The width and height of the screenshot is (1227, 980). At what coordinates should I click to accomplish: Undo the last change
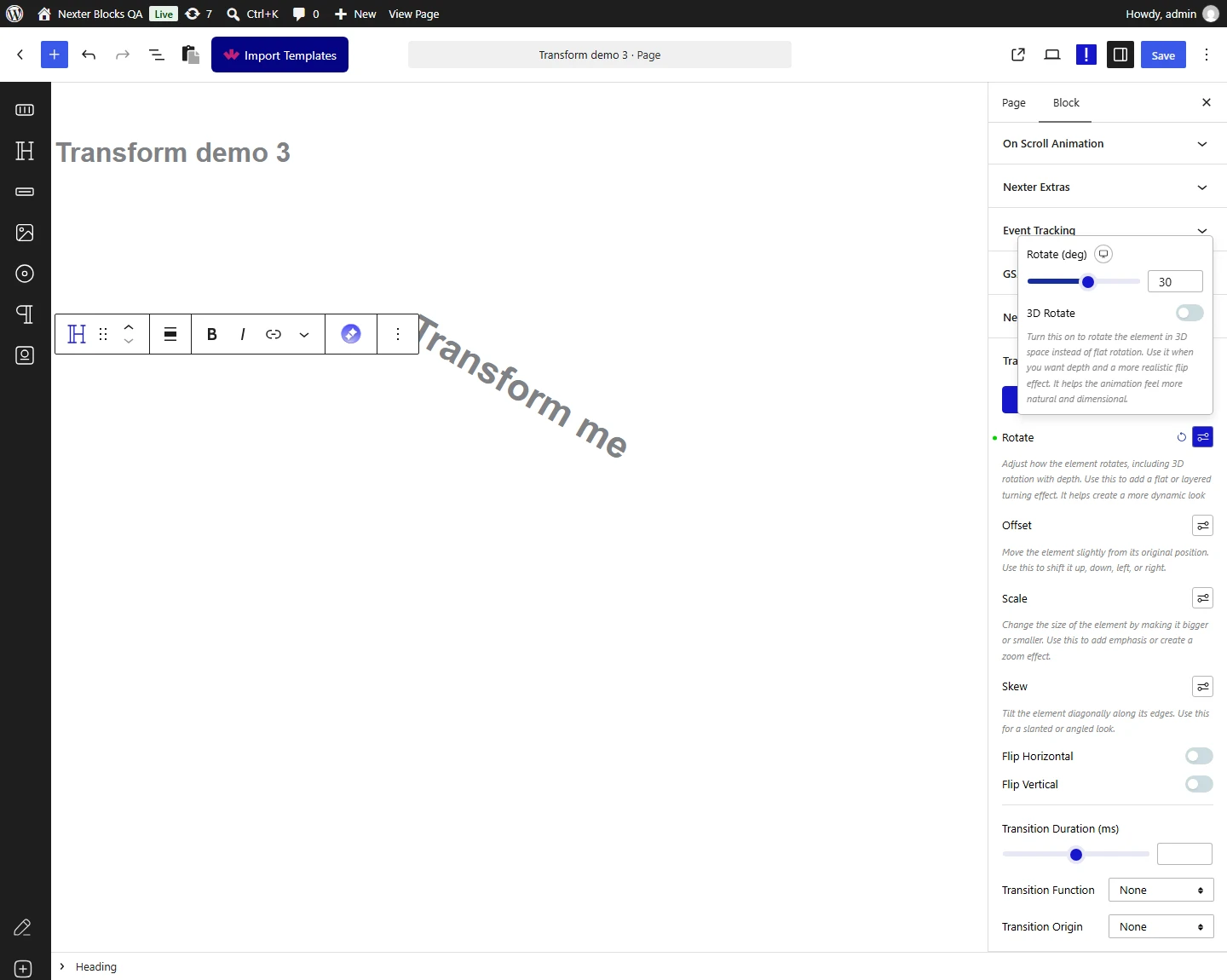click(89, 55)
